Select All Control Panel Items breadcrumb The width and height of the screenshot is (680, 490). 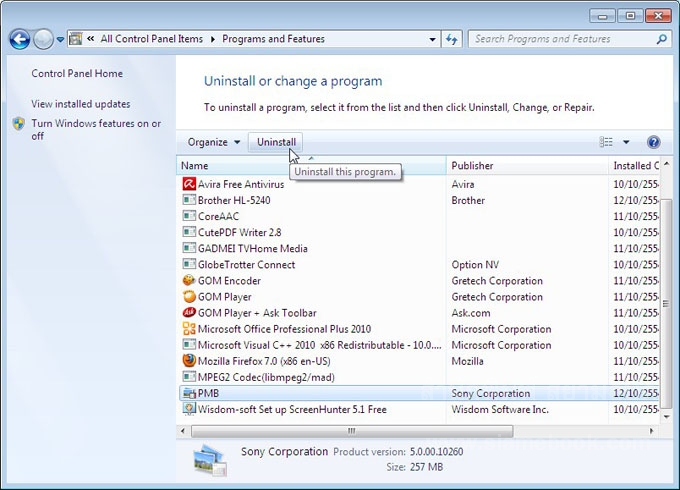[152, 39]
